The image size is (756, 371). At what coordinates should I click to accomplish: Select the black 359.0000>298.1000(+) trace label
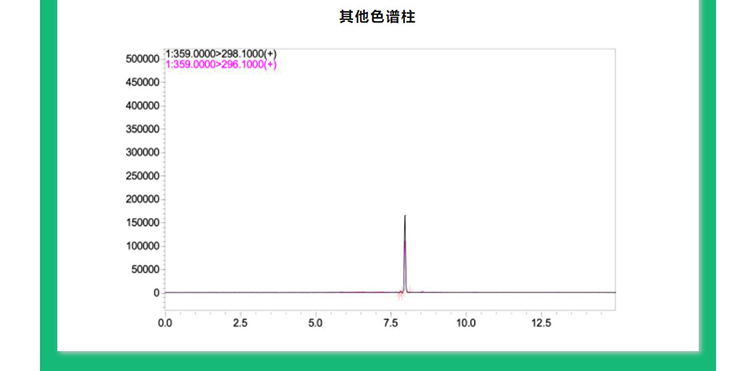221,54
